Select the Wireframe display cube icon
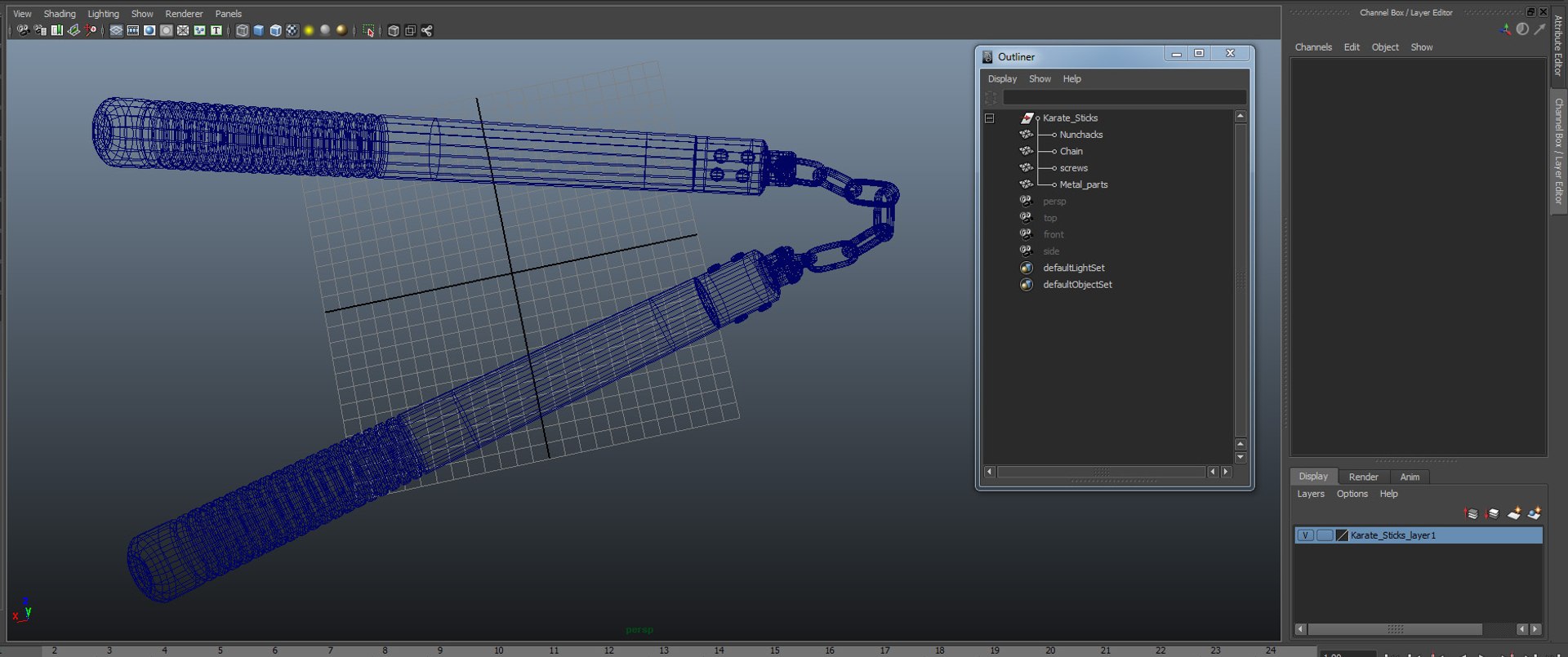This screenshot has height=657, width=1568. [x=243, y=30]
